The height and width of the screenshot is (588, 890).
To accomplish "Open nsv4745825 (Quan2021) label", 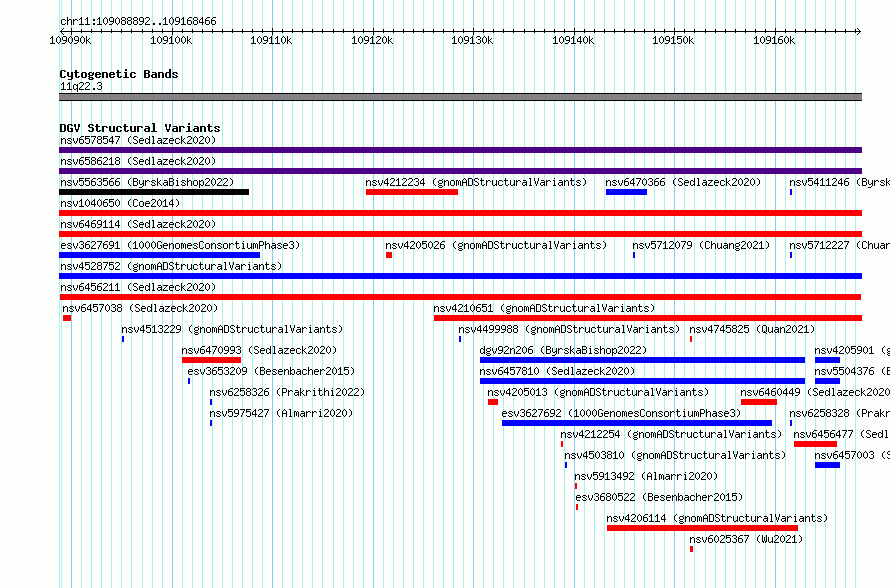I will (752, 329).
